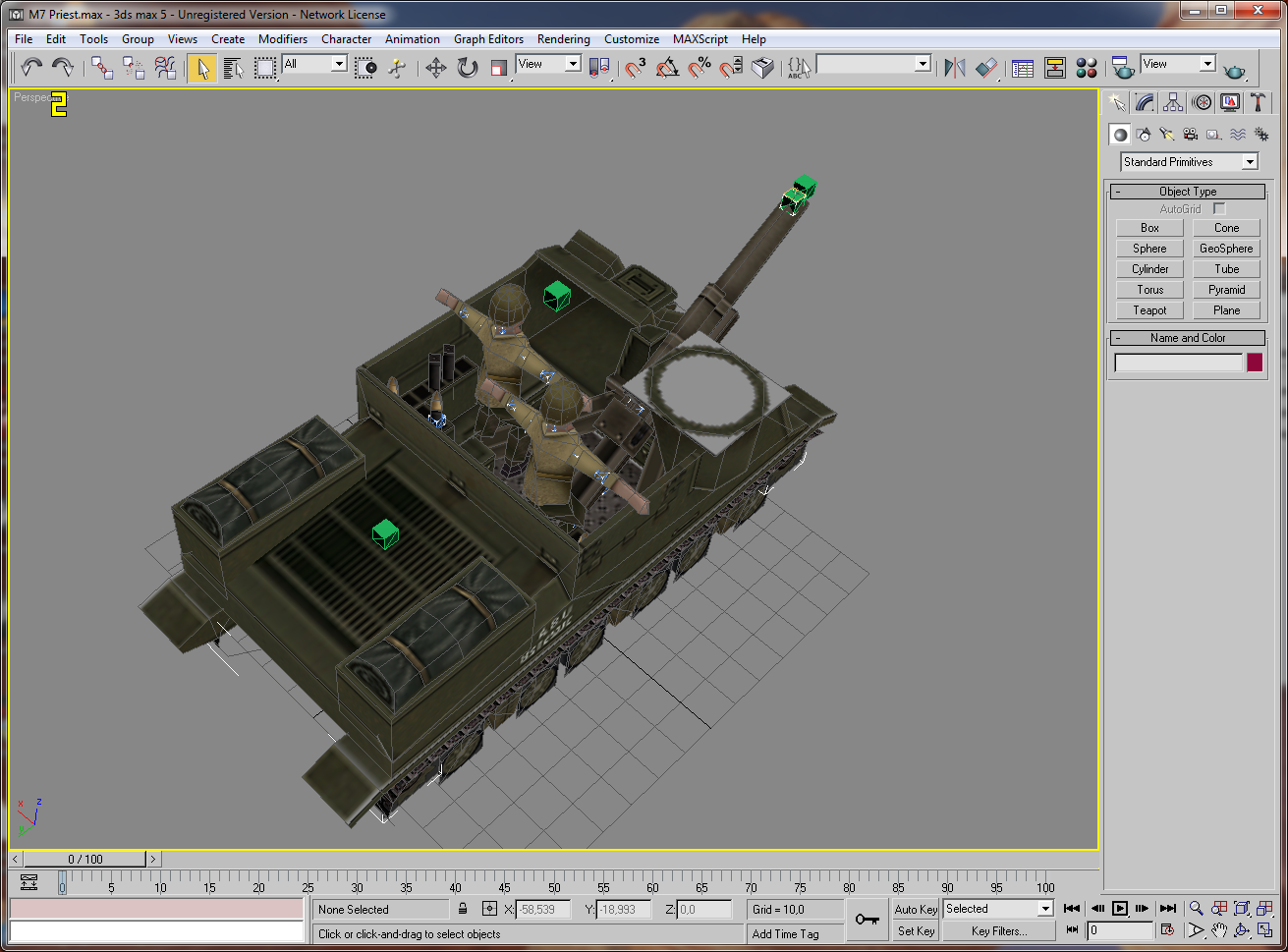Activate the Rotate tool
This screenshot has height=952, width=1288.
click(x=468, y=67)
